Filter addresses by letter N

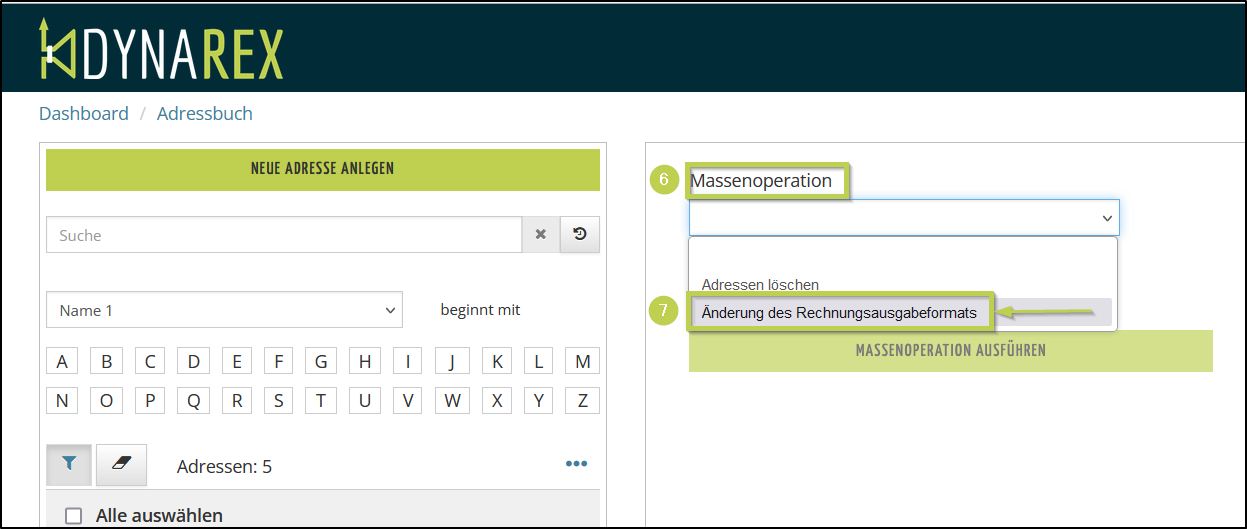click(x=62, y=401)
